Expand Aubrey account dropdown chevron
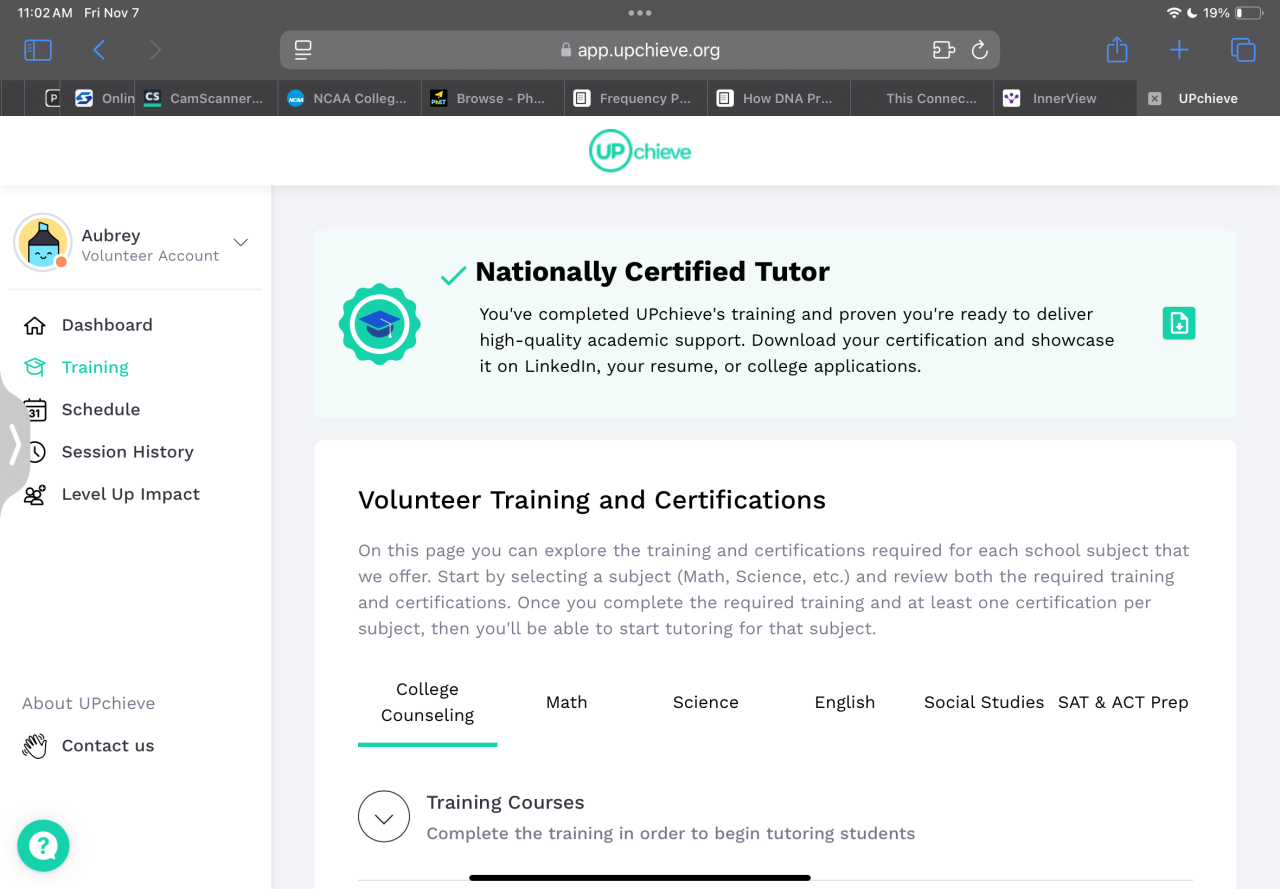The image size is (1280, 889). [240, 242]
